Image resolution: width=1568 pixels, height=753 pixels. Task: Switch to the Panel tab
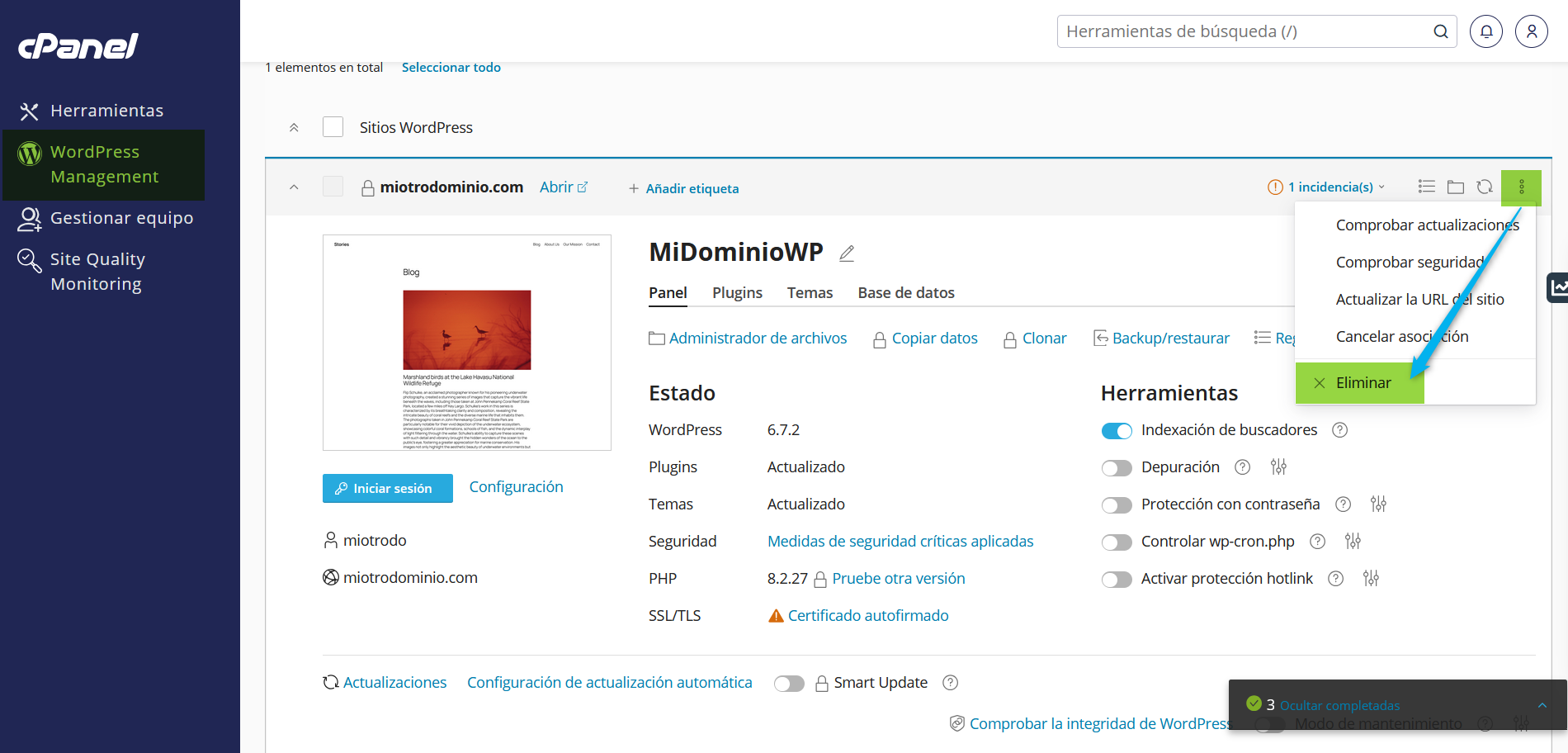(x=668, y=293)
